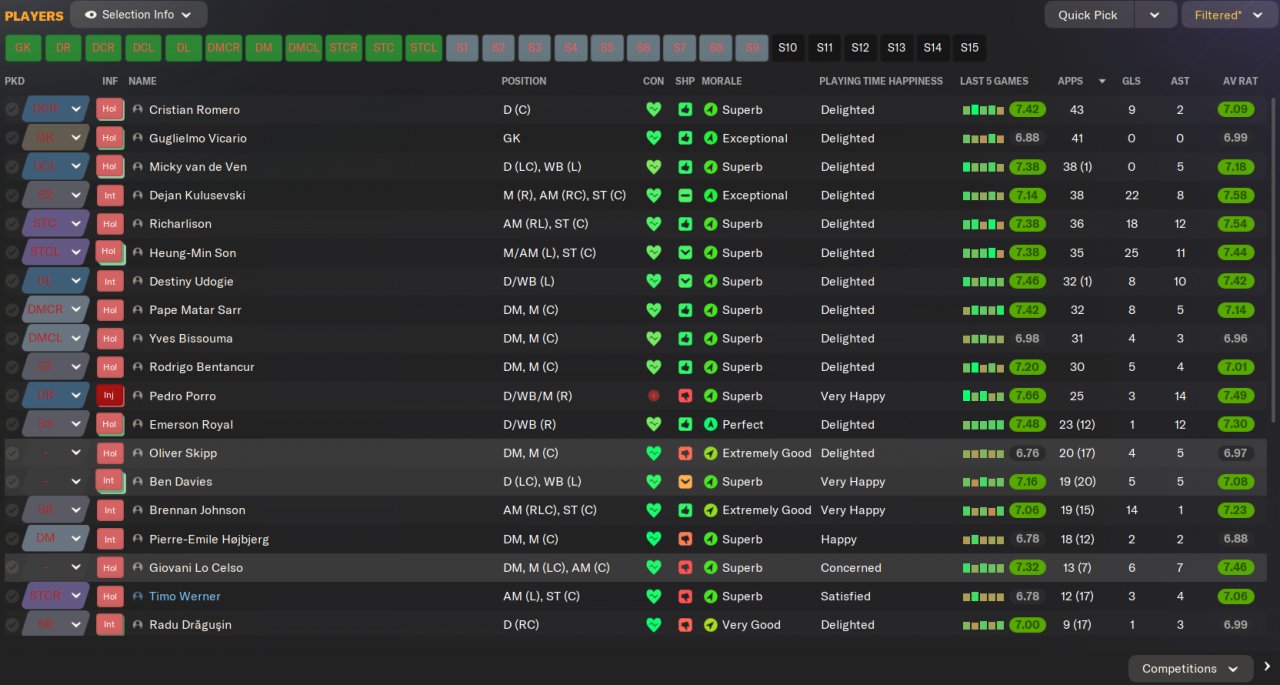Open the Competitions dropdown
Viewport: 1280px width, 685px height.
(1190, 669)
